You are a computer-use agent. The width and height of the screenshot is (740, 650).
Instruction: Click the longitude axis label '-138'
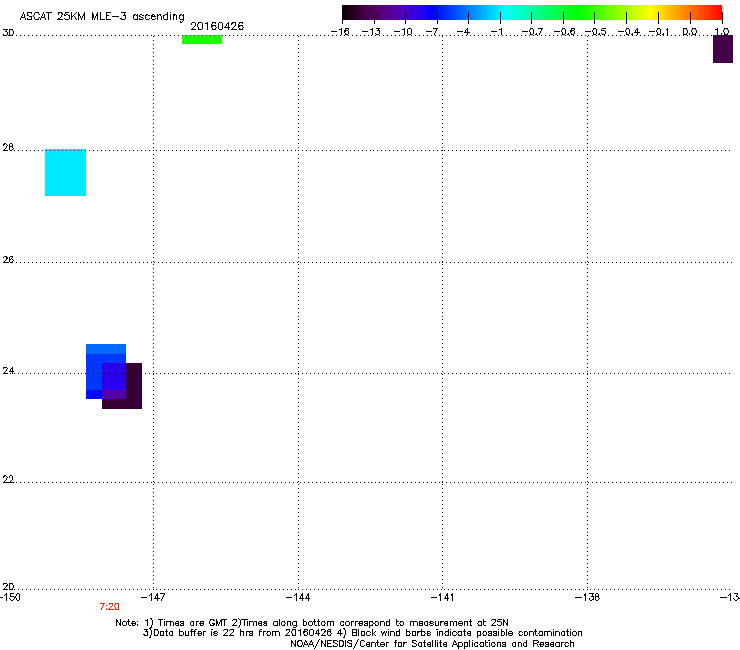click(588, 597)
